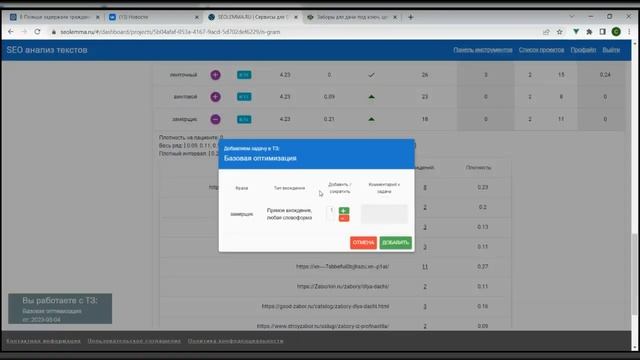This screenshot has width=640, height=360.
Task: Switch to the first browser tab
Action: 54,17
